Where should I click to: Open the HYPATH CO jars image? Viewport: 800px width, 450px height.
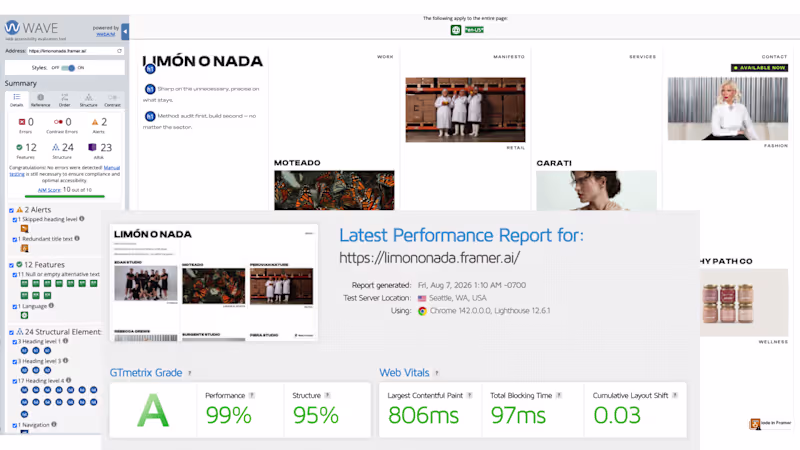[744, 302]
